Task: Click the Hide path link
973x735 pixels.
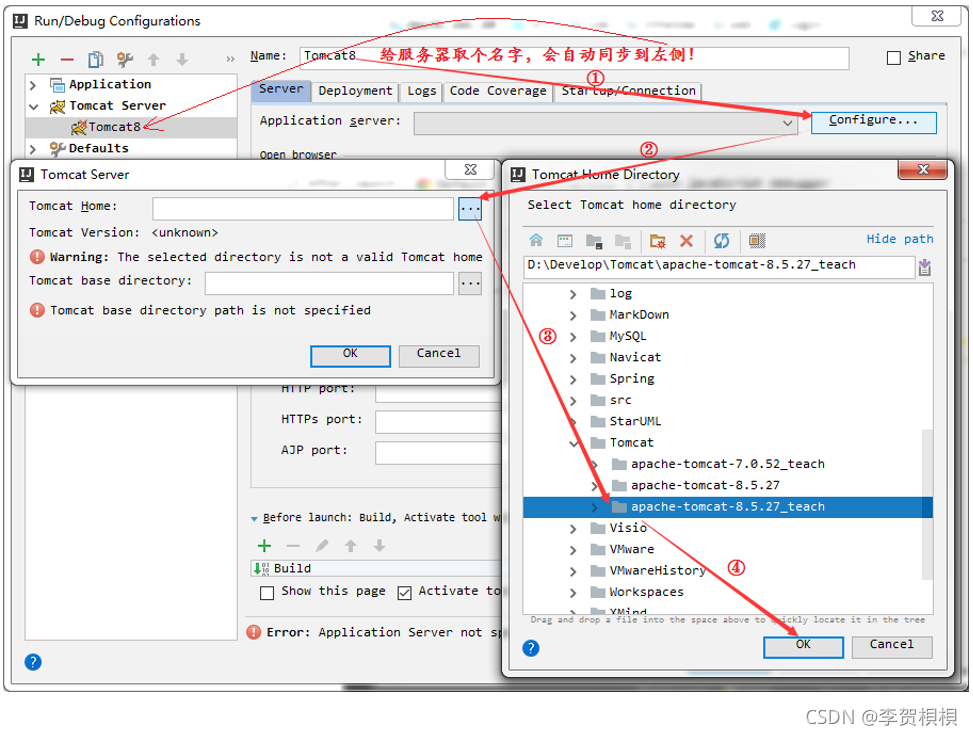Action: [x=900, y=240]
